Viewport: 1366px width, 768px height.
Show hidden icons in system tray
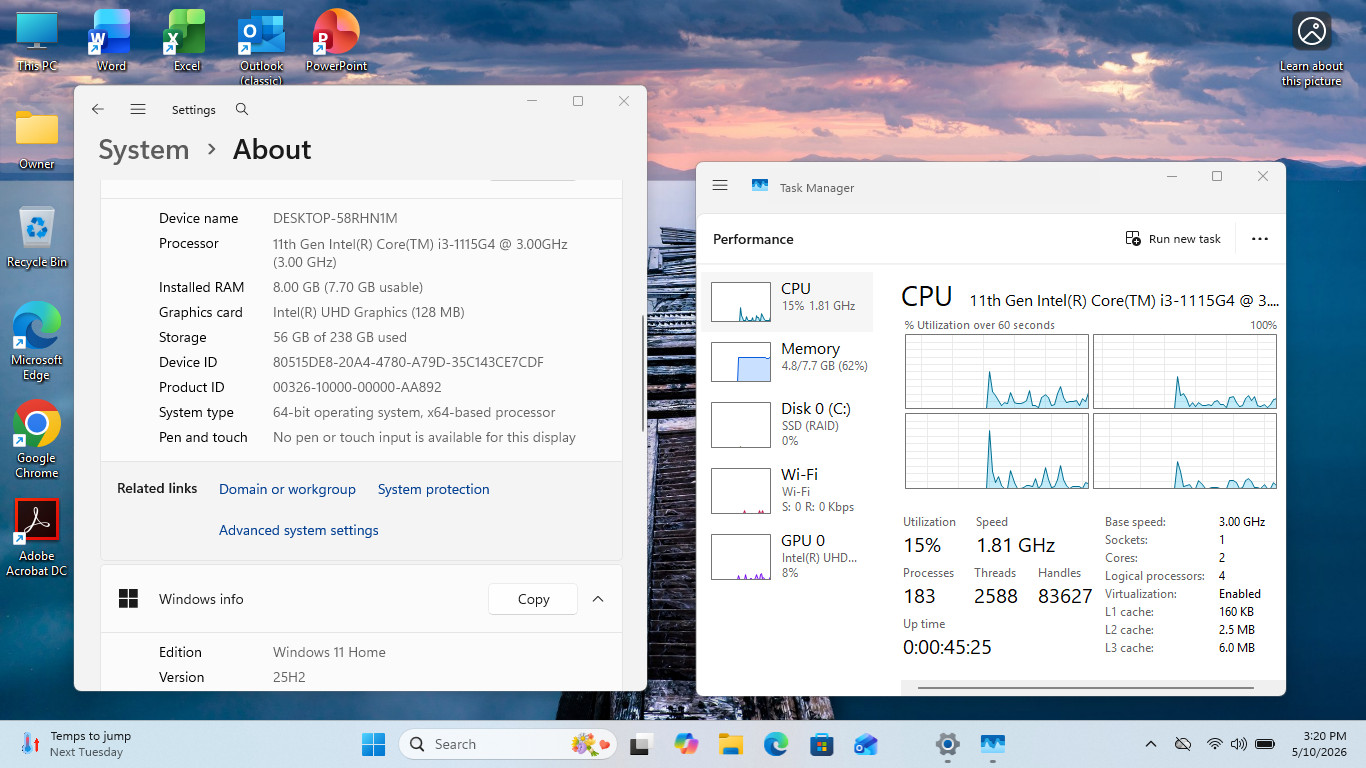point(1151,744)
